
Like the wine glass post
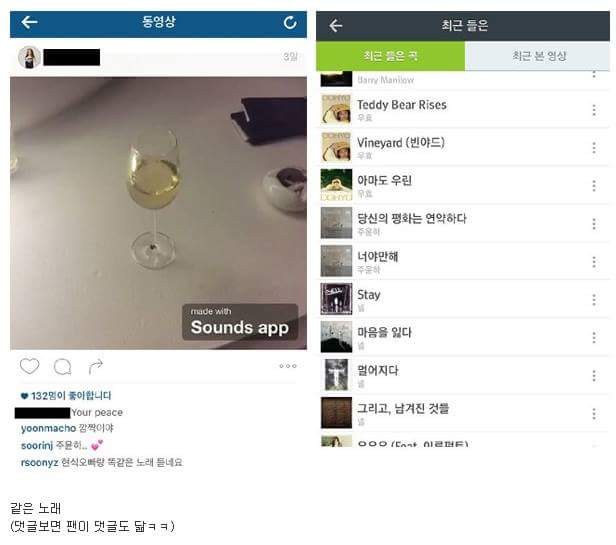[x=29, y=366]
